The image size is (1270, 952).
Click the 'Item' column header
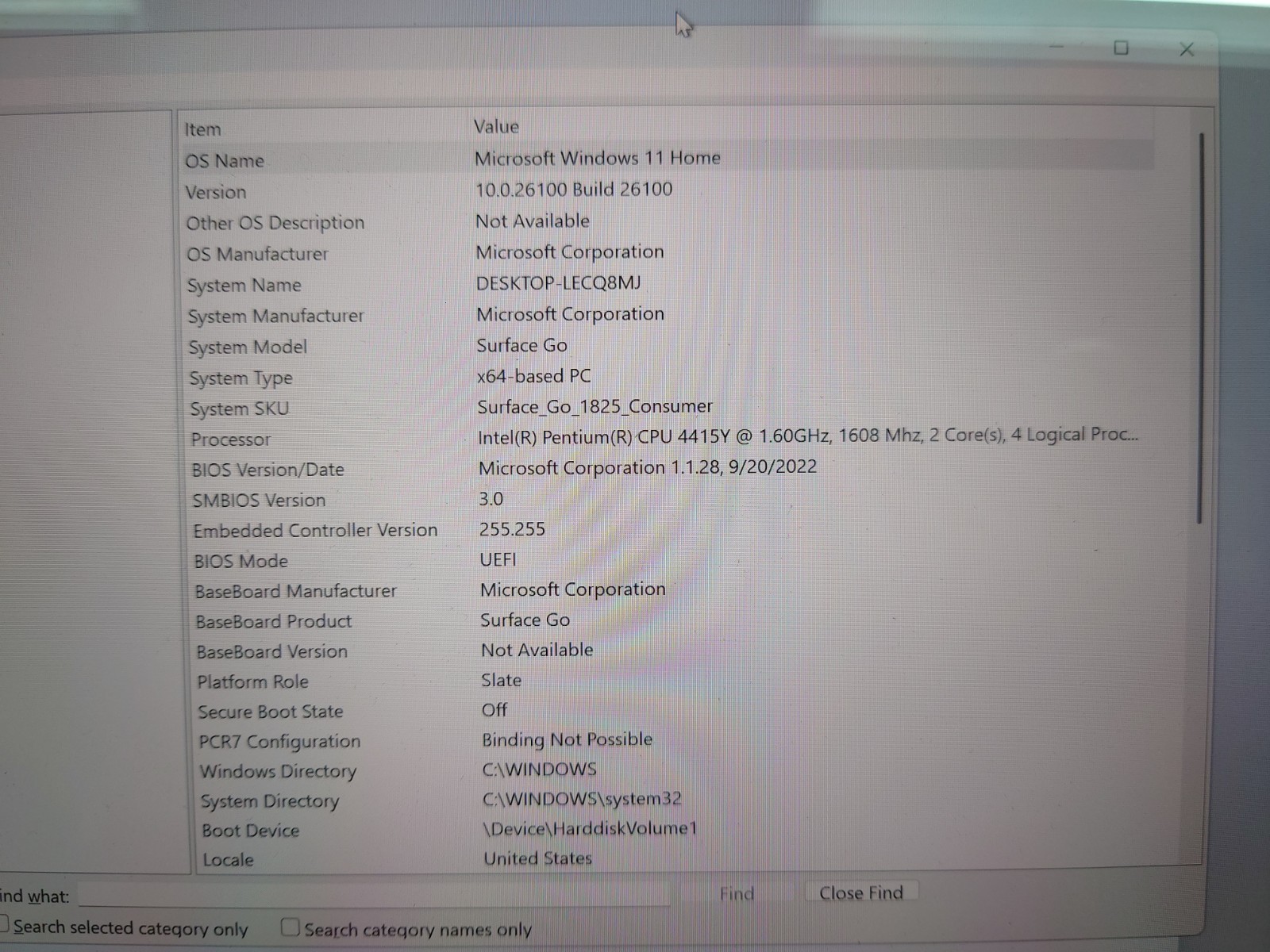point(203,129)
